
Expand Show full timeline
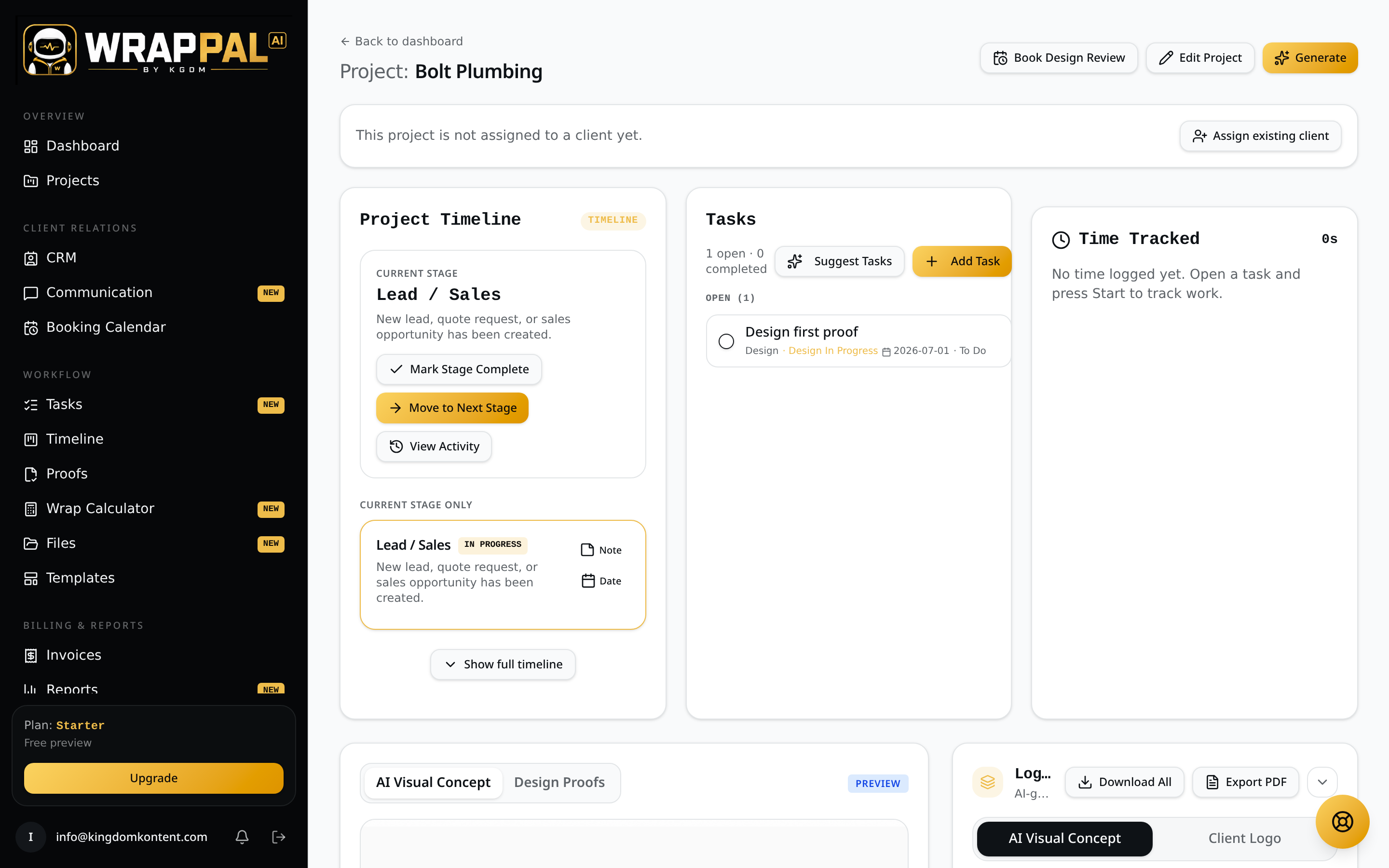(x=503, y=665)
